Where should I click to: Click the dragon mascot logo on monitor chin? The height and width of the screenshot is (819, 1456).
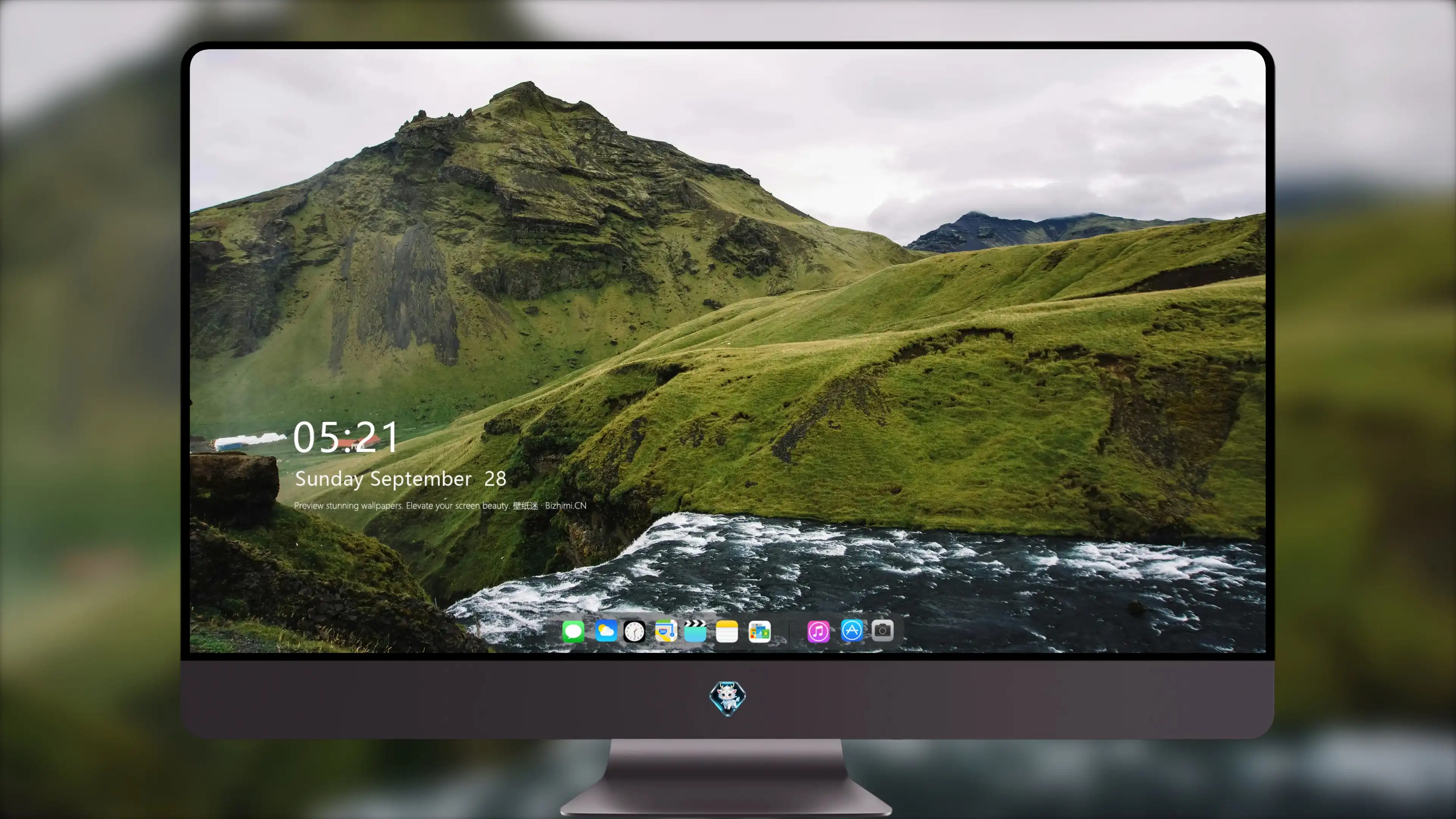[x=728, y=698]
